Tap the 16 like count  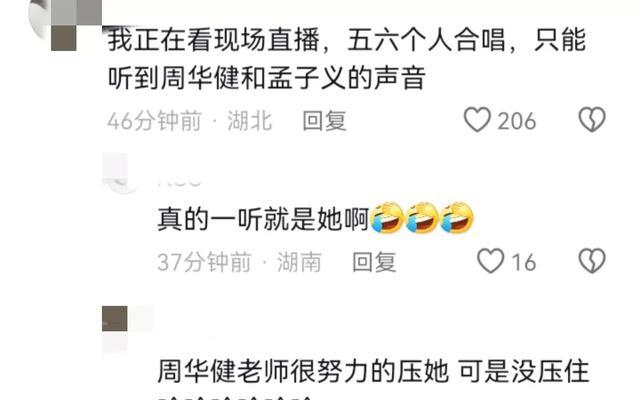[x=524, y=262]
